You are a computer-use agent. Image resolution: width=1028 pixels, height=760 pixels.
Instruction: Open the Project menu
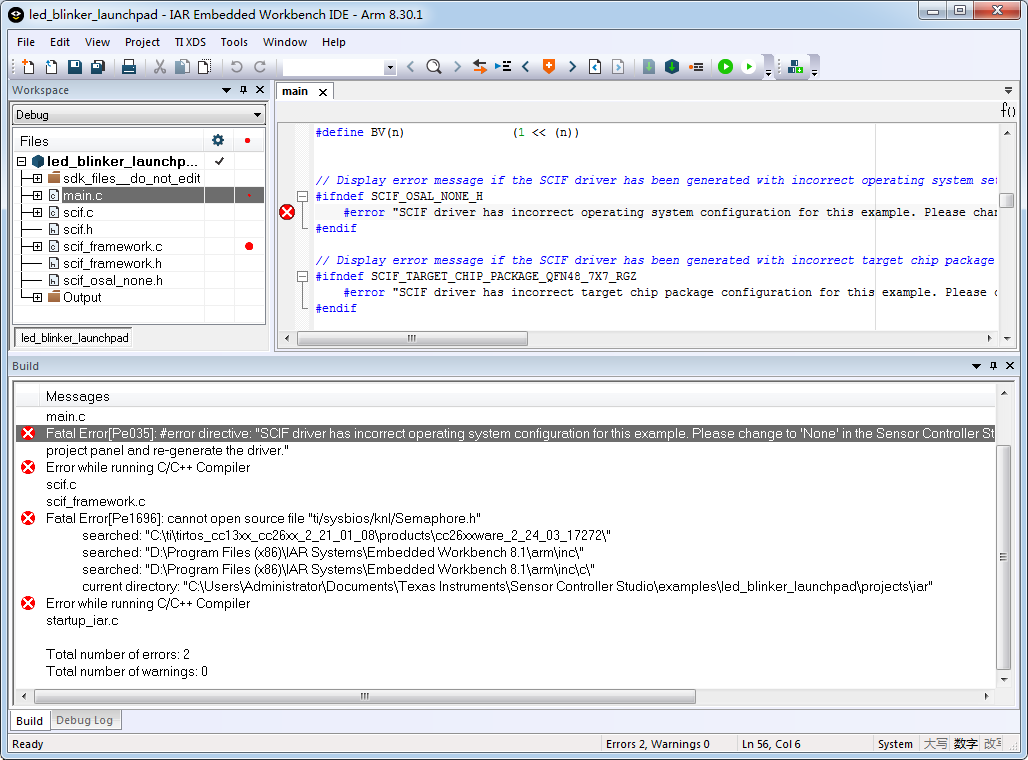tap(142, 42)
